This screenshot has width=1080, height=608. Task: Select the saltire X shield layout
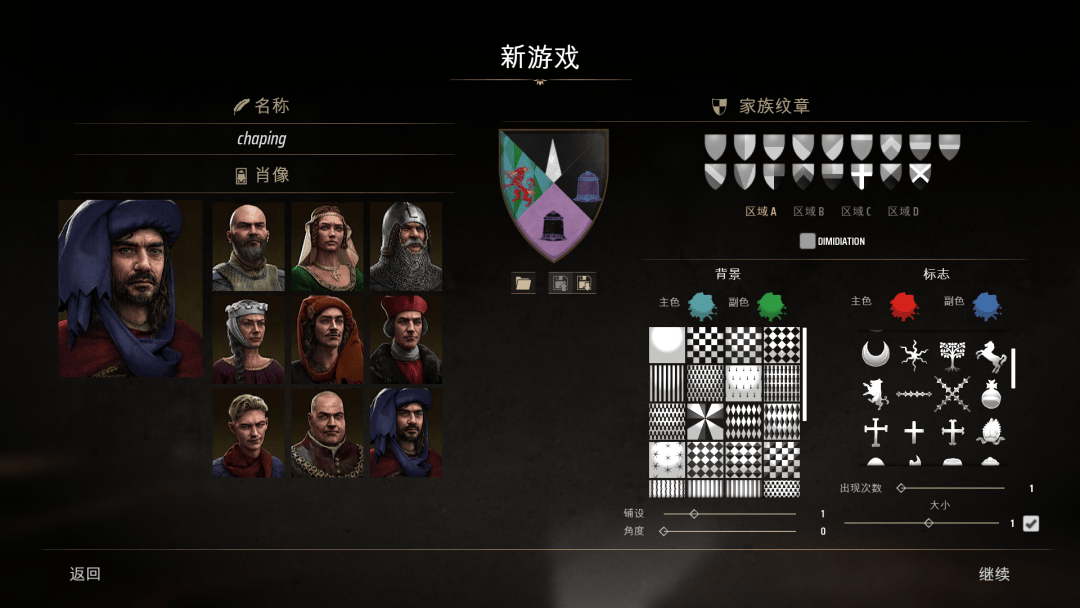pyautogui.click(x=920, y=175)
